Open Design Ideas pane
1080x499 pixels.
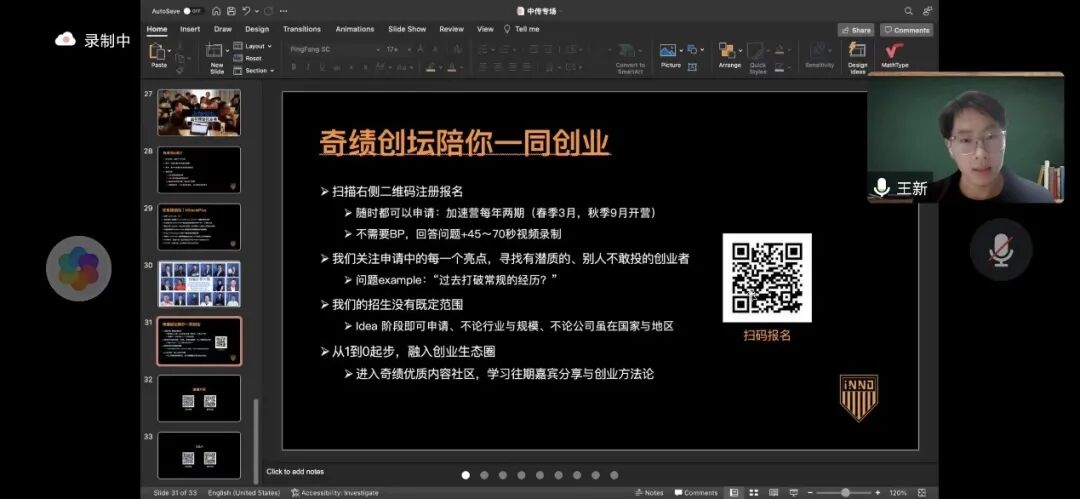(x=858, y=59)
